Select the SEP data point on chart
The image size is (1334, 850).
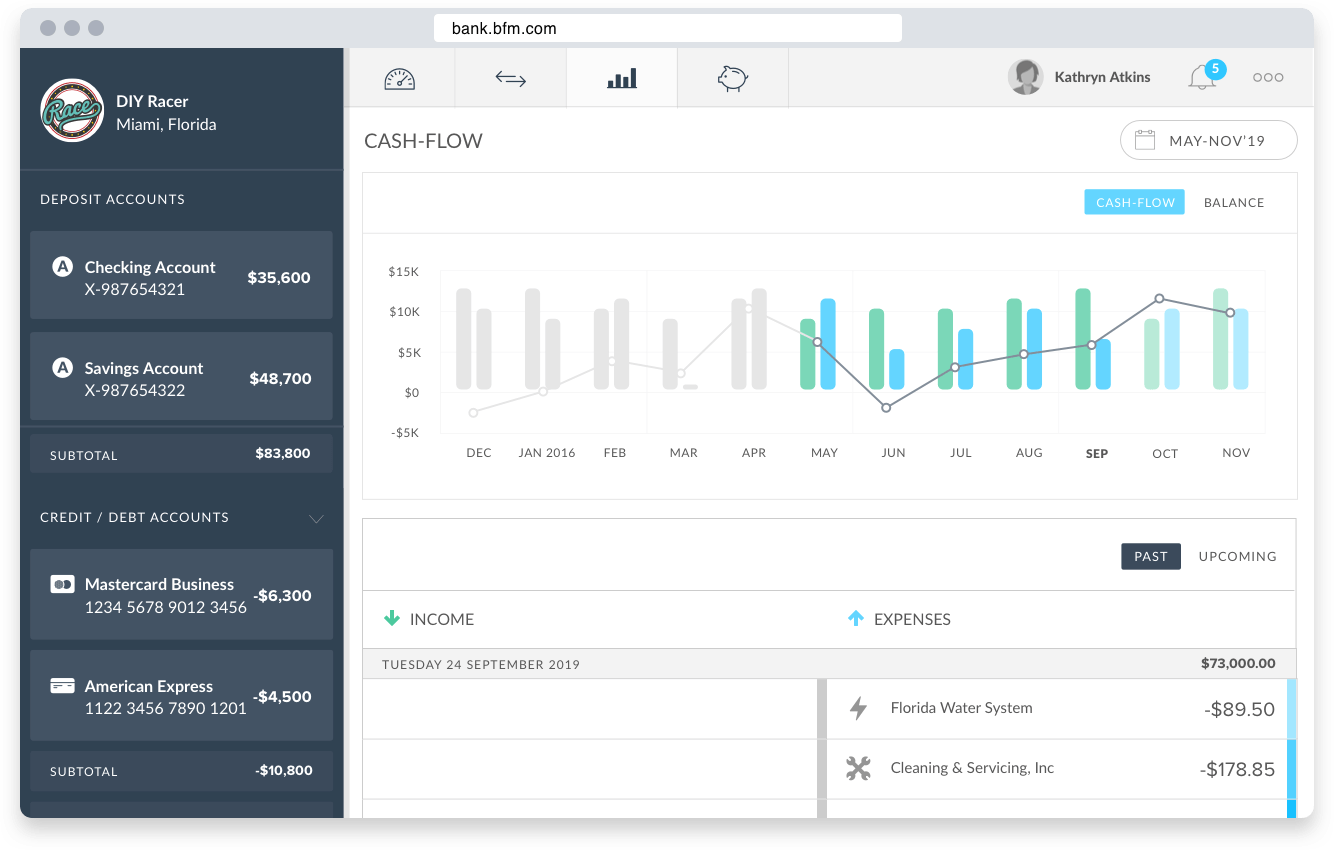tap(1093, 345)
